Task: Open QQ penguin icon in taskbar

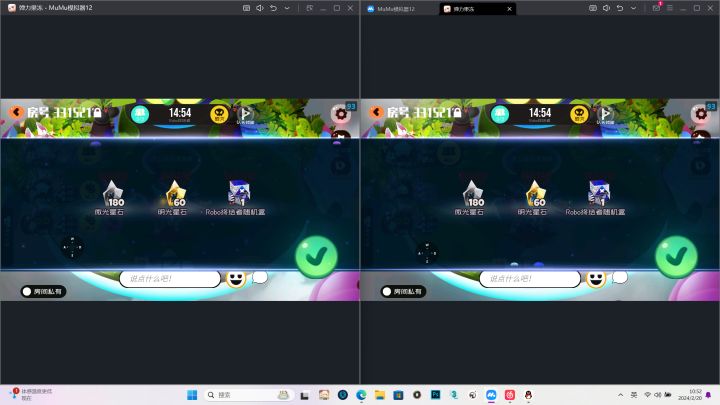Action: [528, 395]
